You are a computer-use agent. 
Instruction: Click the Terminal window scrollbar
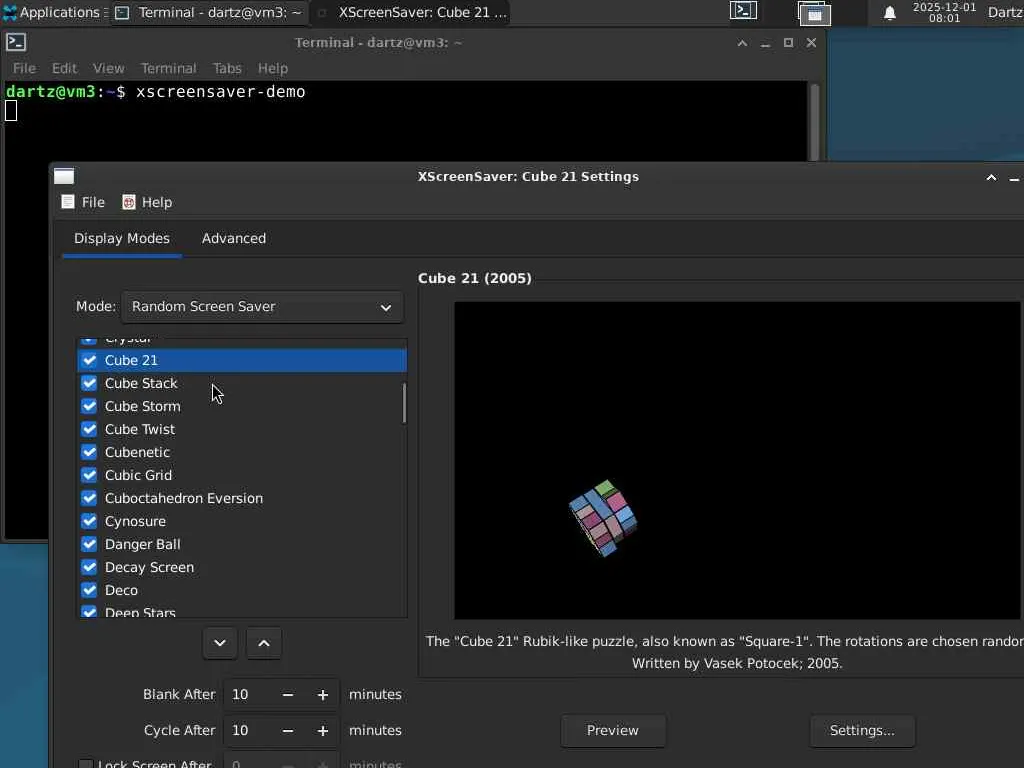click(x=814, y=121)
